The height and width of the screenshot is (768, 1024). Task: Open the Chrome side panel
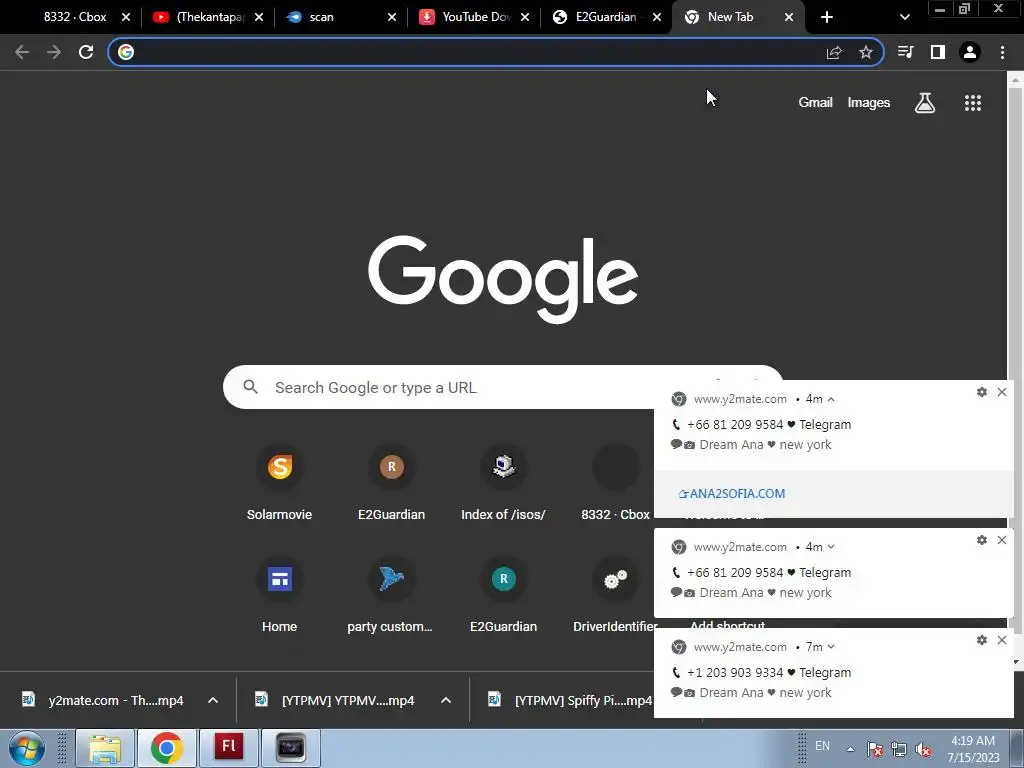(x=938, y=52)
